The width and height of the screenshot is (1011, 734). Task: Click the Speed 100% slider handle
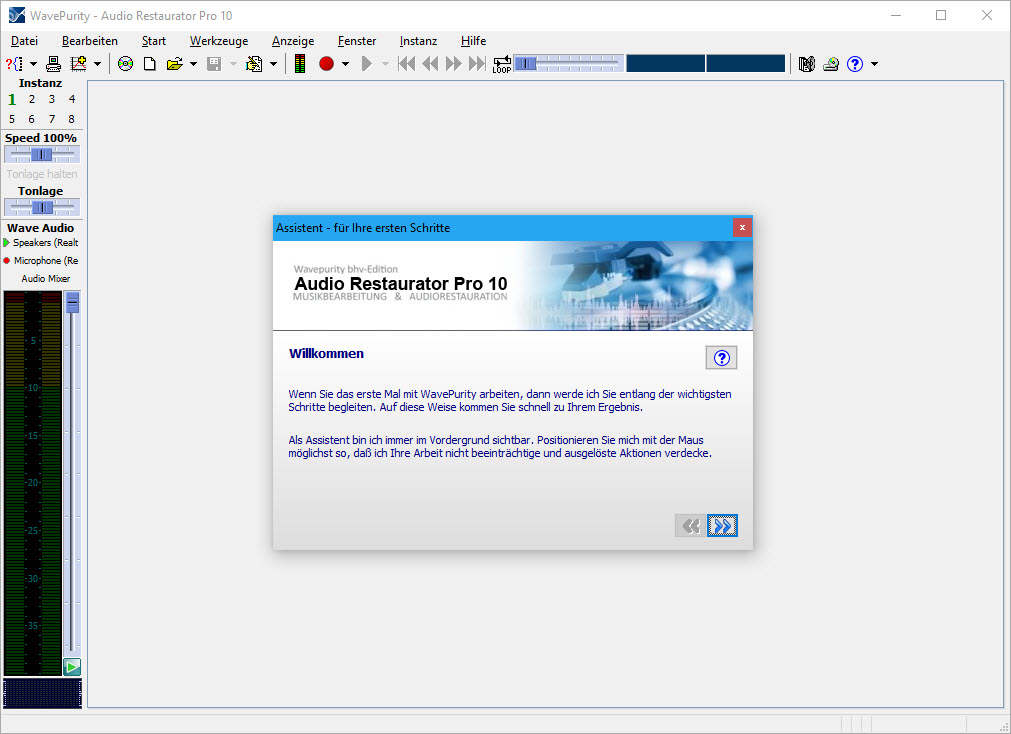(x=42, y=154)
